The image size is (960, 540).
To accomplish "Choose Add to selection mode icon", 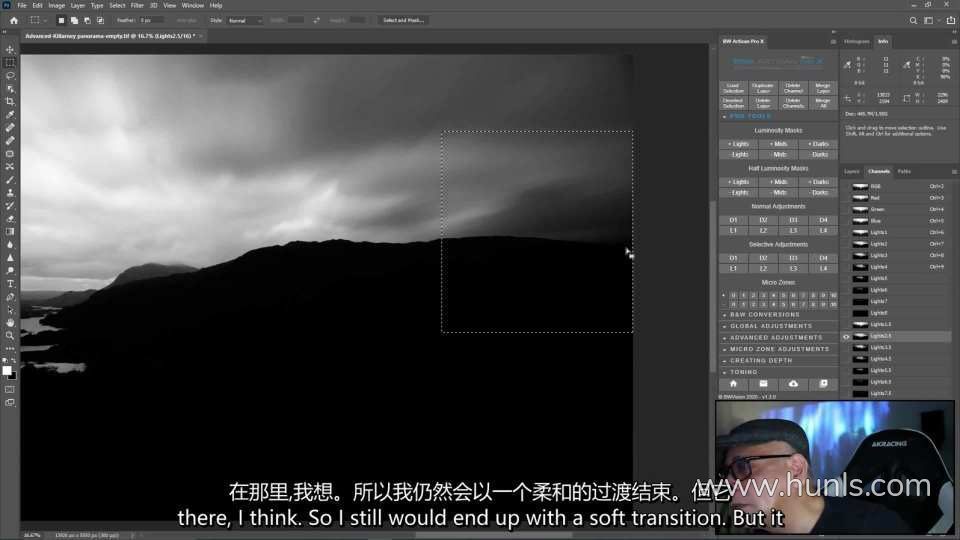I will (x=74, y=20).
